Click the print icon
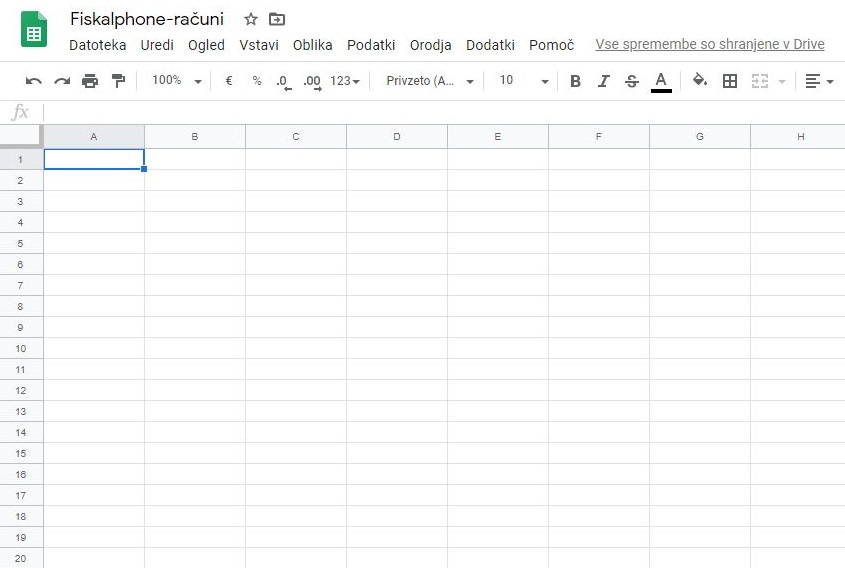Screen dimensions: 845x568 90,81
